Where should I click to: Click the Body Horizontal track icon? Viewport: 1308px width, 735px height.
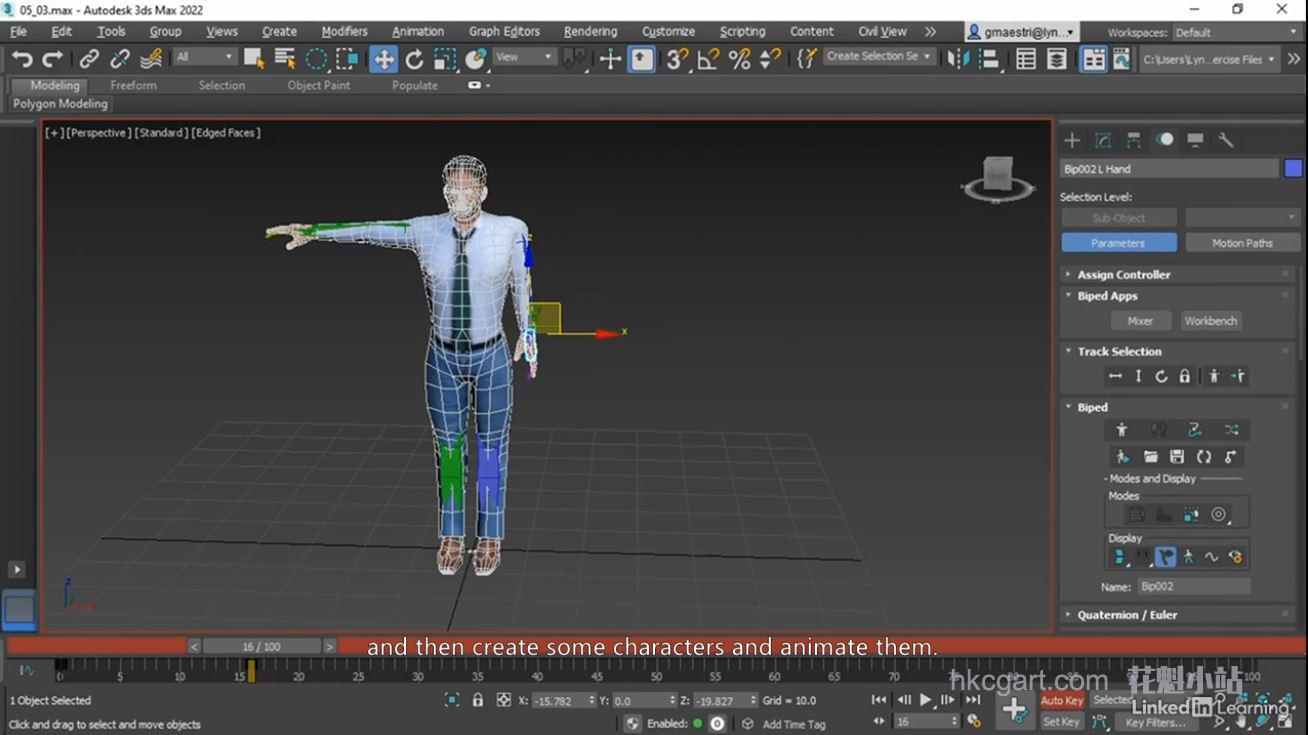(1115, 376)
